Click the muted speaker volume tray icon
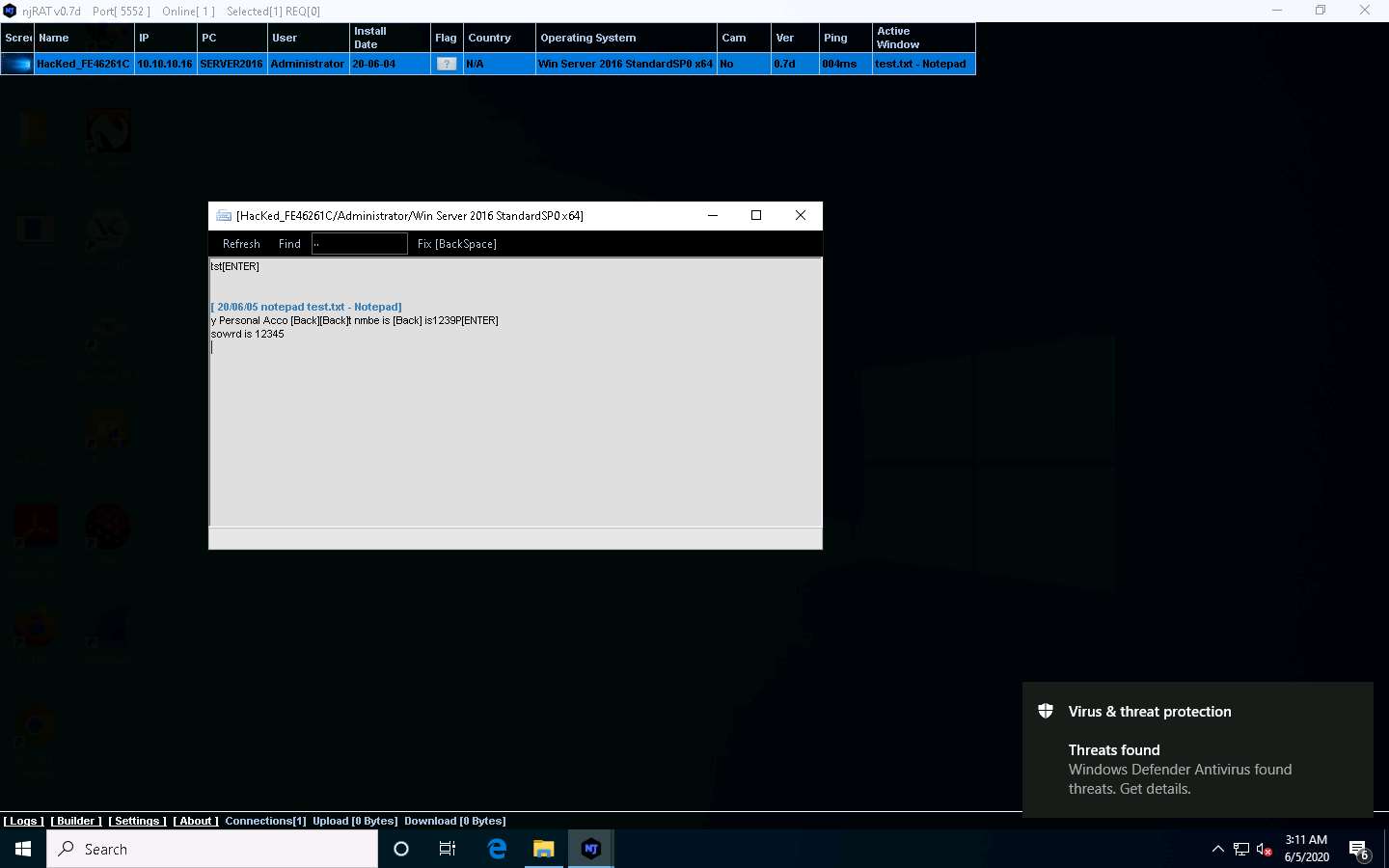1389x868 pixels. [1265, 849]
